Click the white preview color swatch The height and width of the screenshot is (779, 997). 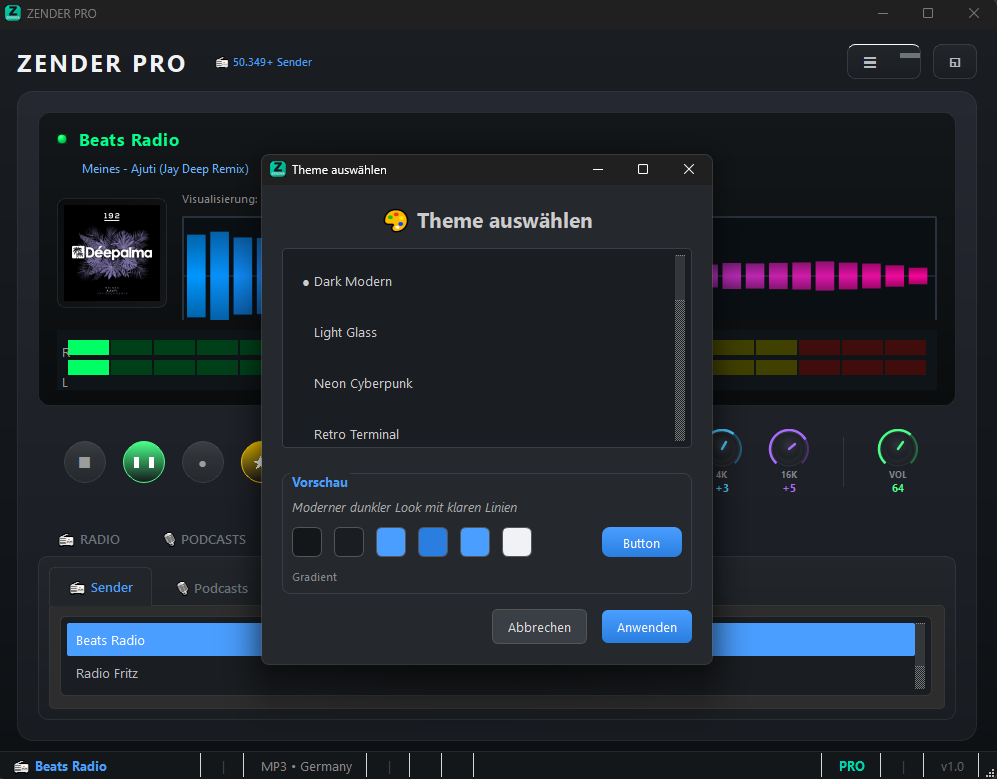(x=517, y=542)
